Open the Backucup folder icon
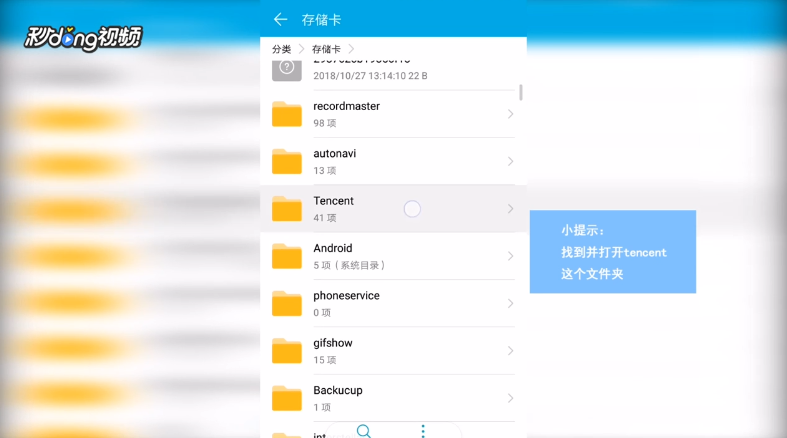This screenshot has height=438, width=787. click(287, 398)
